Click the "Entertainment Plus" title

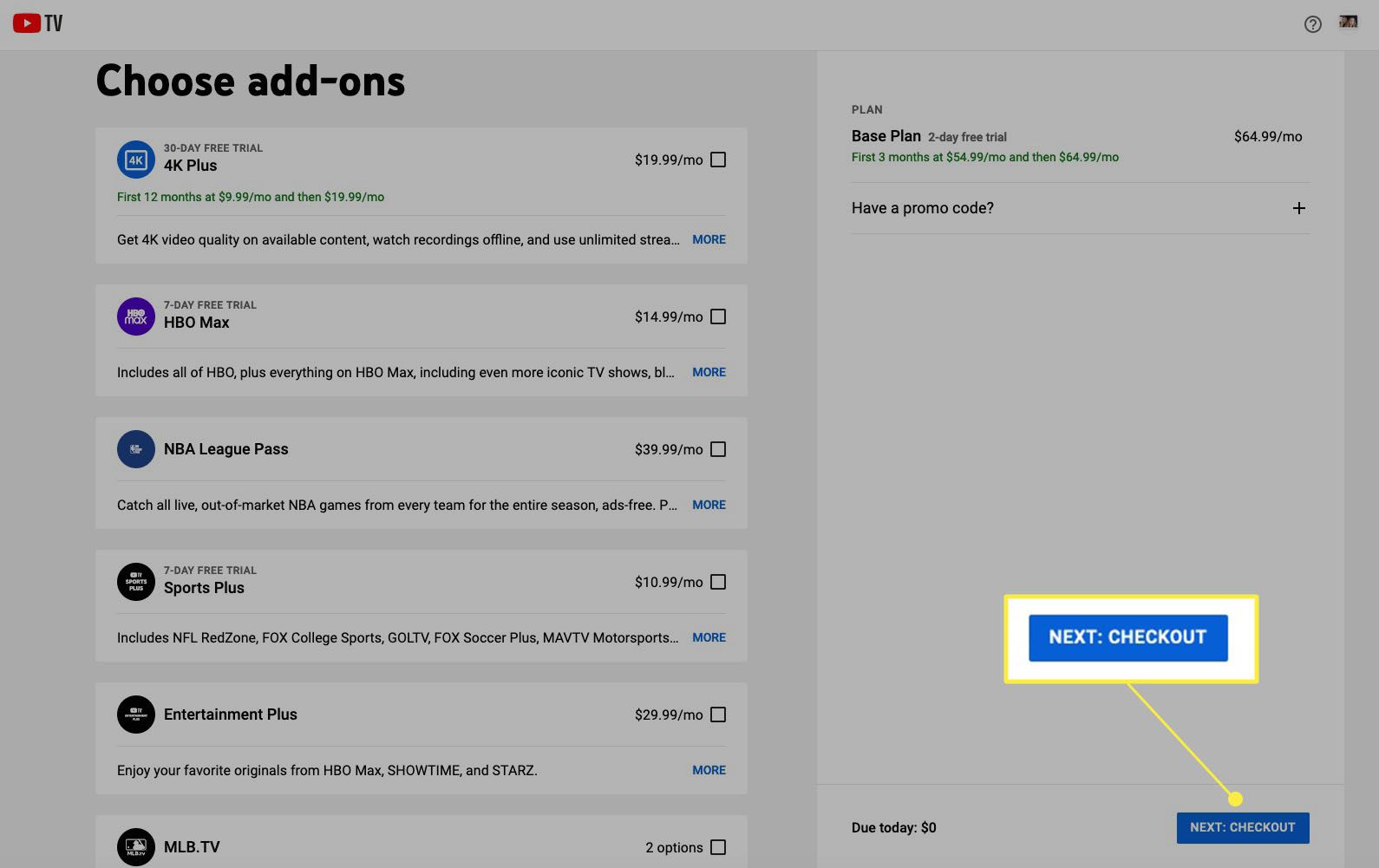pyautogui.click(x=231, y=715)
